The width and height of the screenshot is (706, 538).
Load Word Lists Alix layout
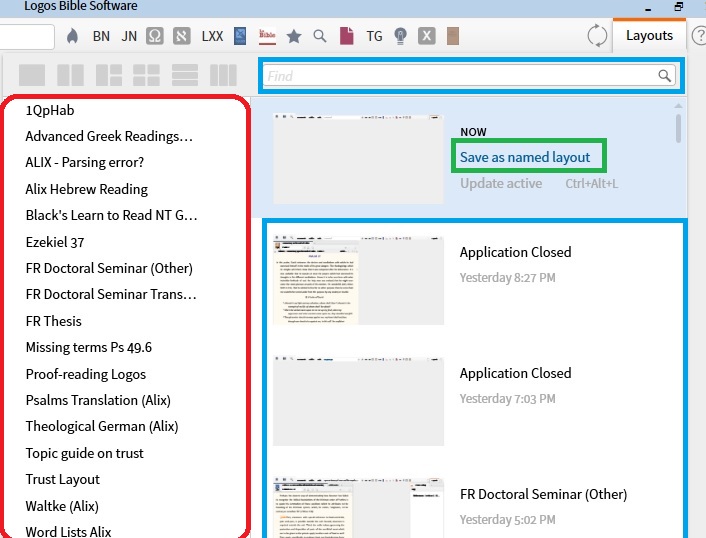[68, 531]
